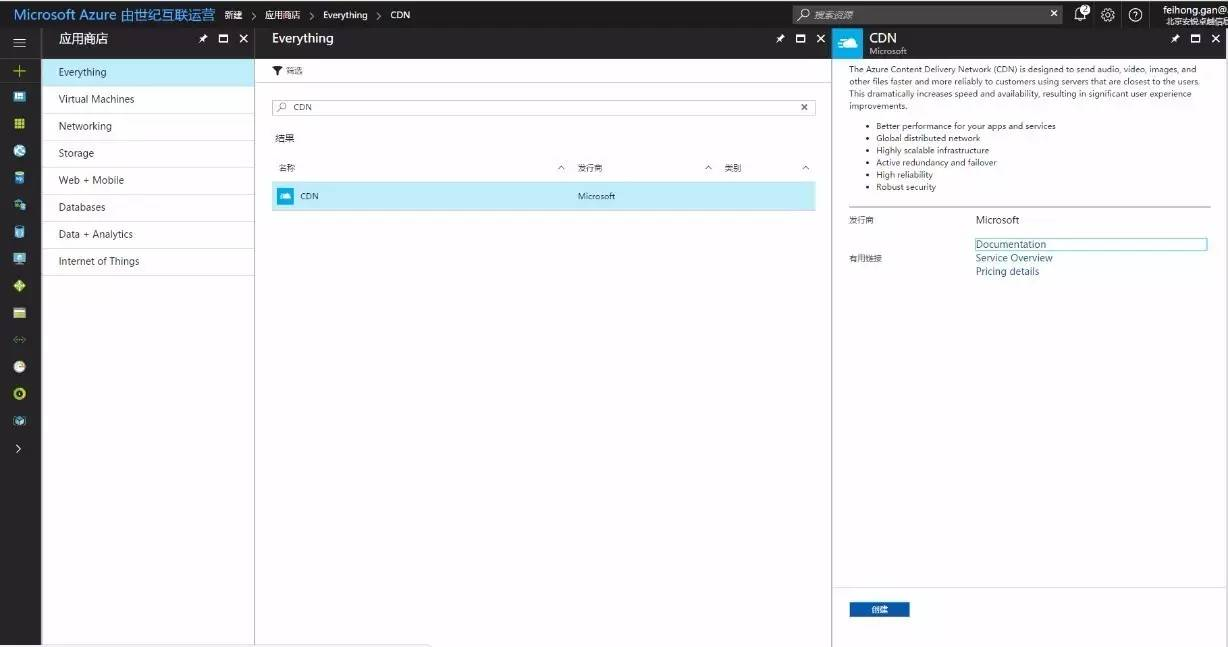
Task: Open the feihong.gan account menu
Action: [x=1195, y=14]
